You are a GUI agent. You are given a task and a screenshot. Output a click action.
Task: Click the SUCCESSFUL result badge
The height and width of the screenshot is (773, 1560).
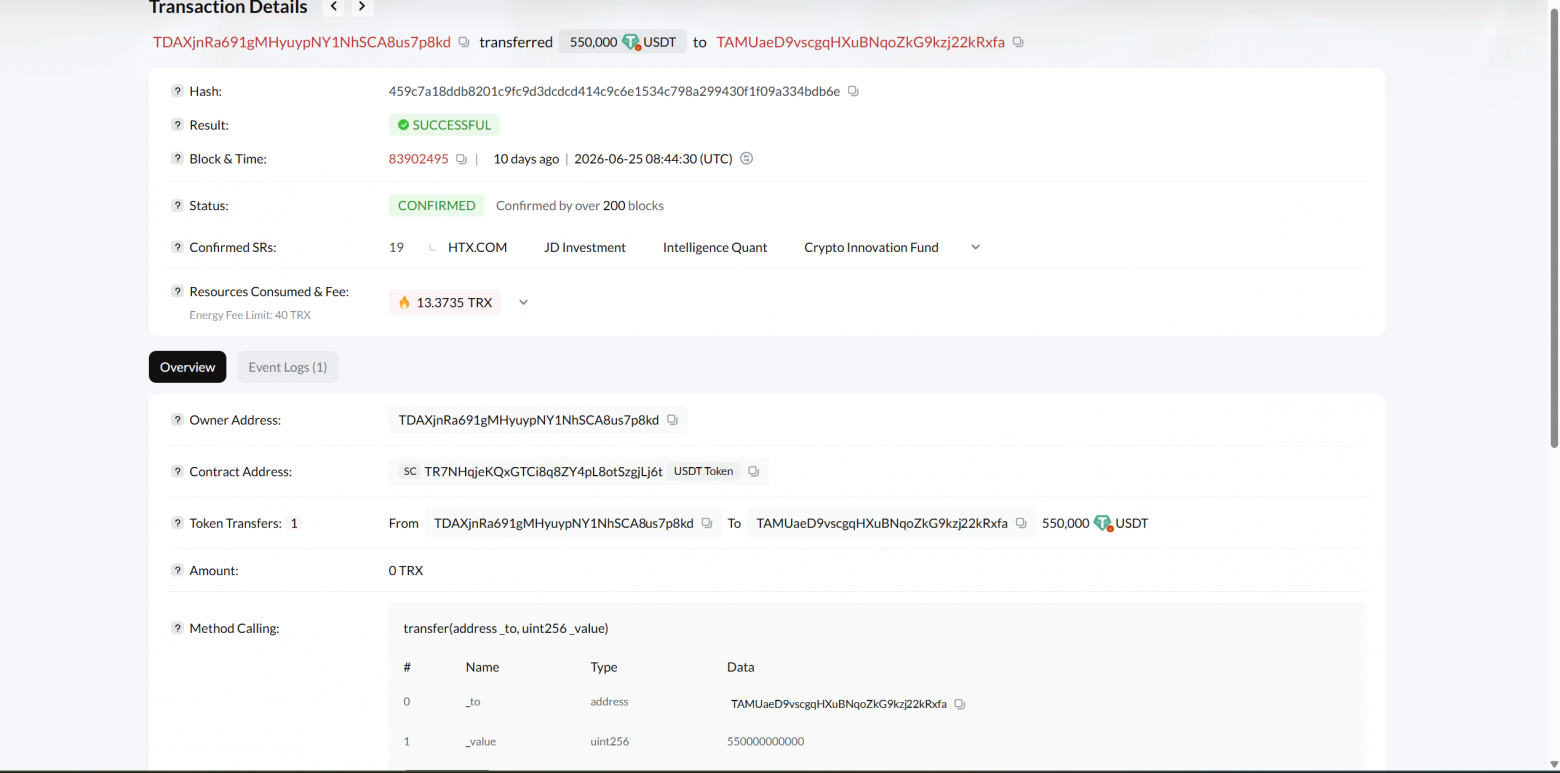444,125
